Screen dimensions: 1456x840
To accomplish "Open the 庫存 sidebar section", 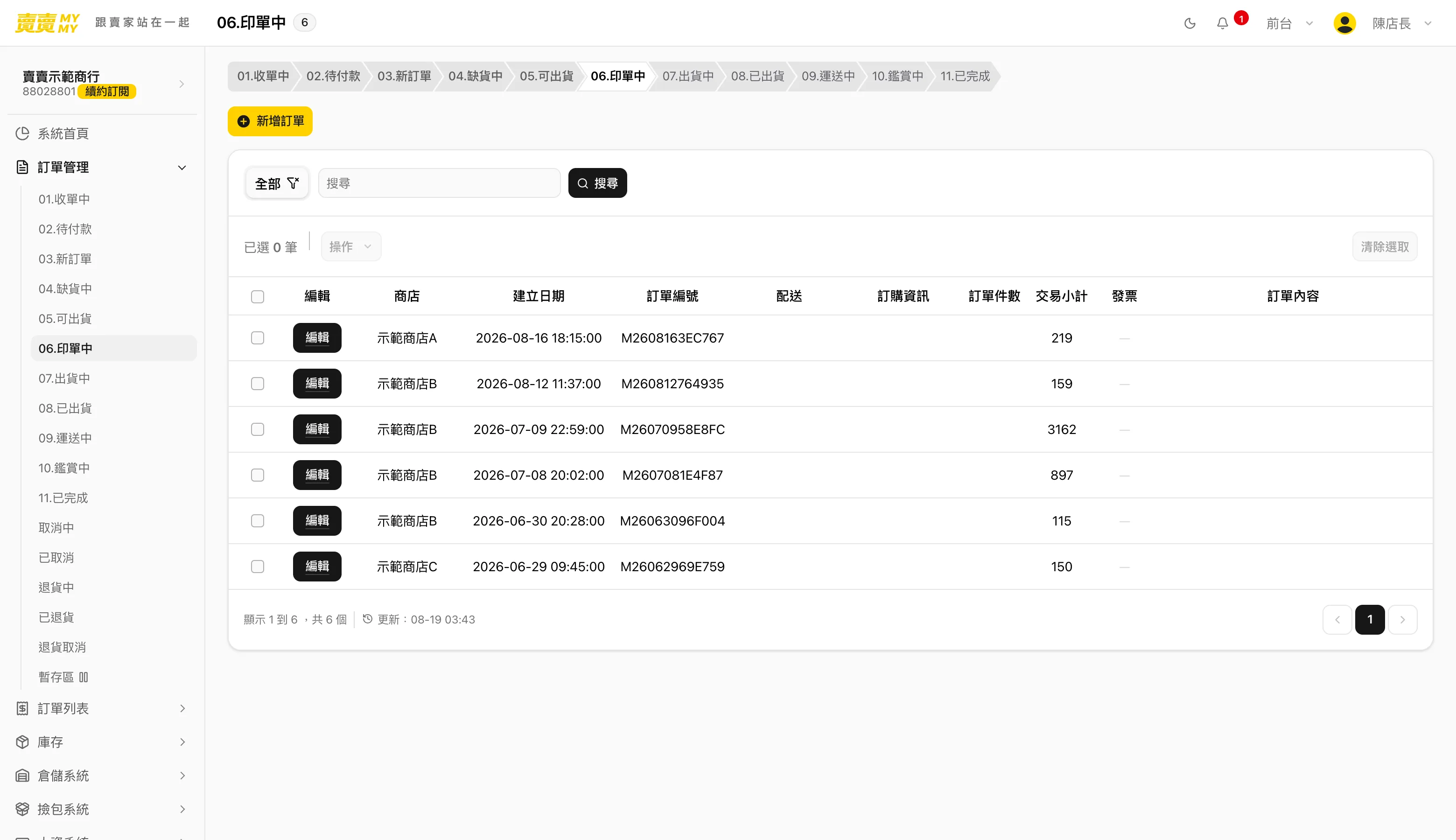I will (x=102, y=742).
